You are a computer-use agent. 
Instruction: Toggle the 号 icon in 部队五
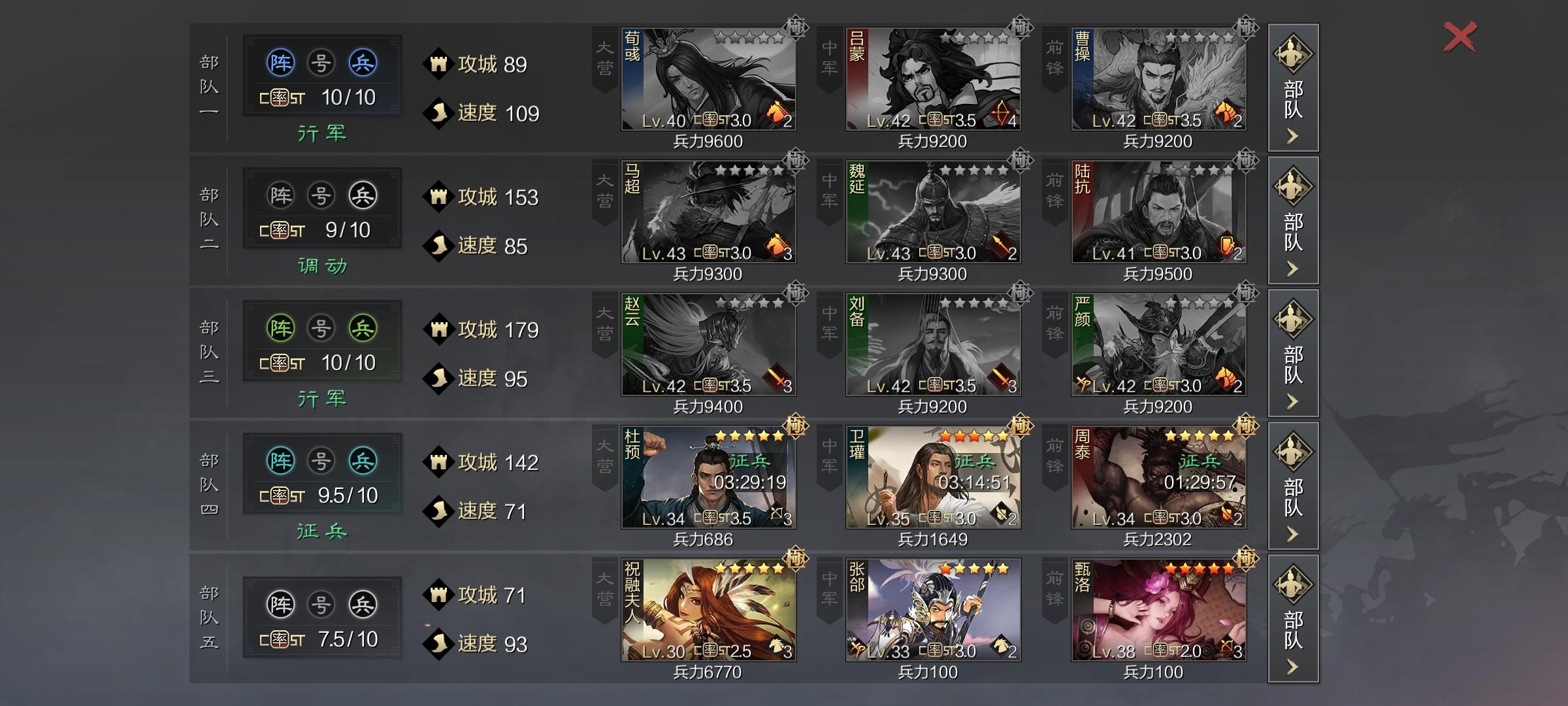click(x=321, y=605)
